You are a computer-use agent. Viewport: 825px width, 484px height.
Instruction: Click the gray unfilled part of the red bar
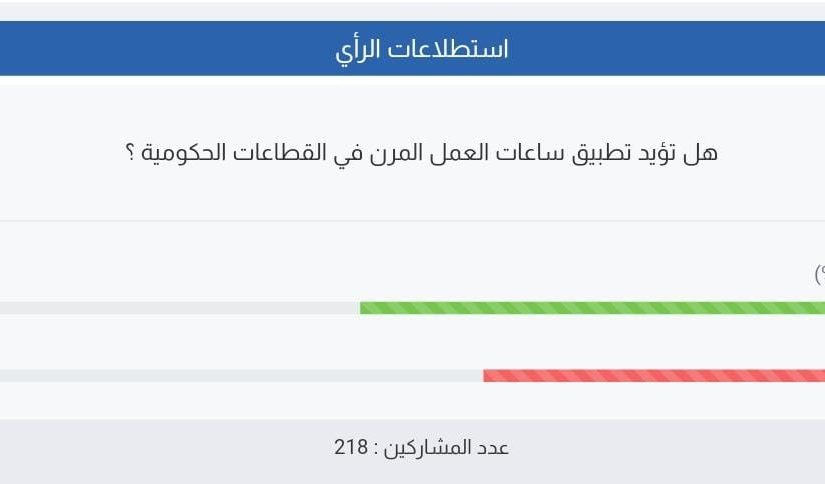(x=242, y=376)
